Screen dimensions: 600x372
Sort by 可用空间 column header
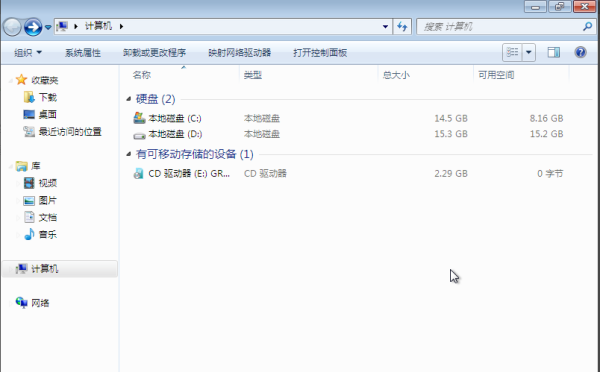click(496, 75)
